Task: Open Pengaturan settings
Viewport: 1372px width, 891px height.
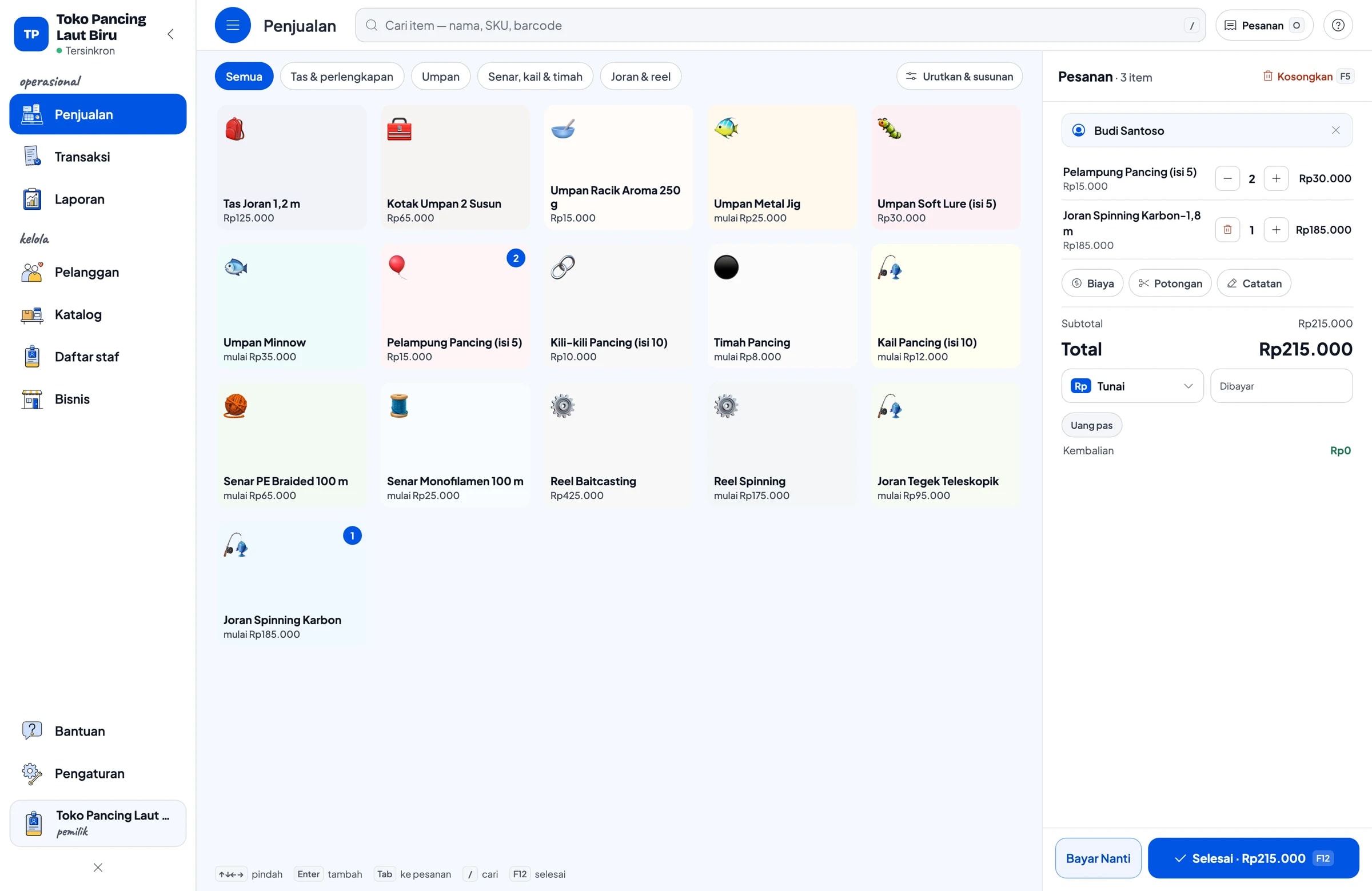Action: 98,773
